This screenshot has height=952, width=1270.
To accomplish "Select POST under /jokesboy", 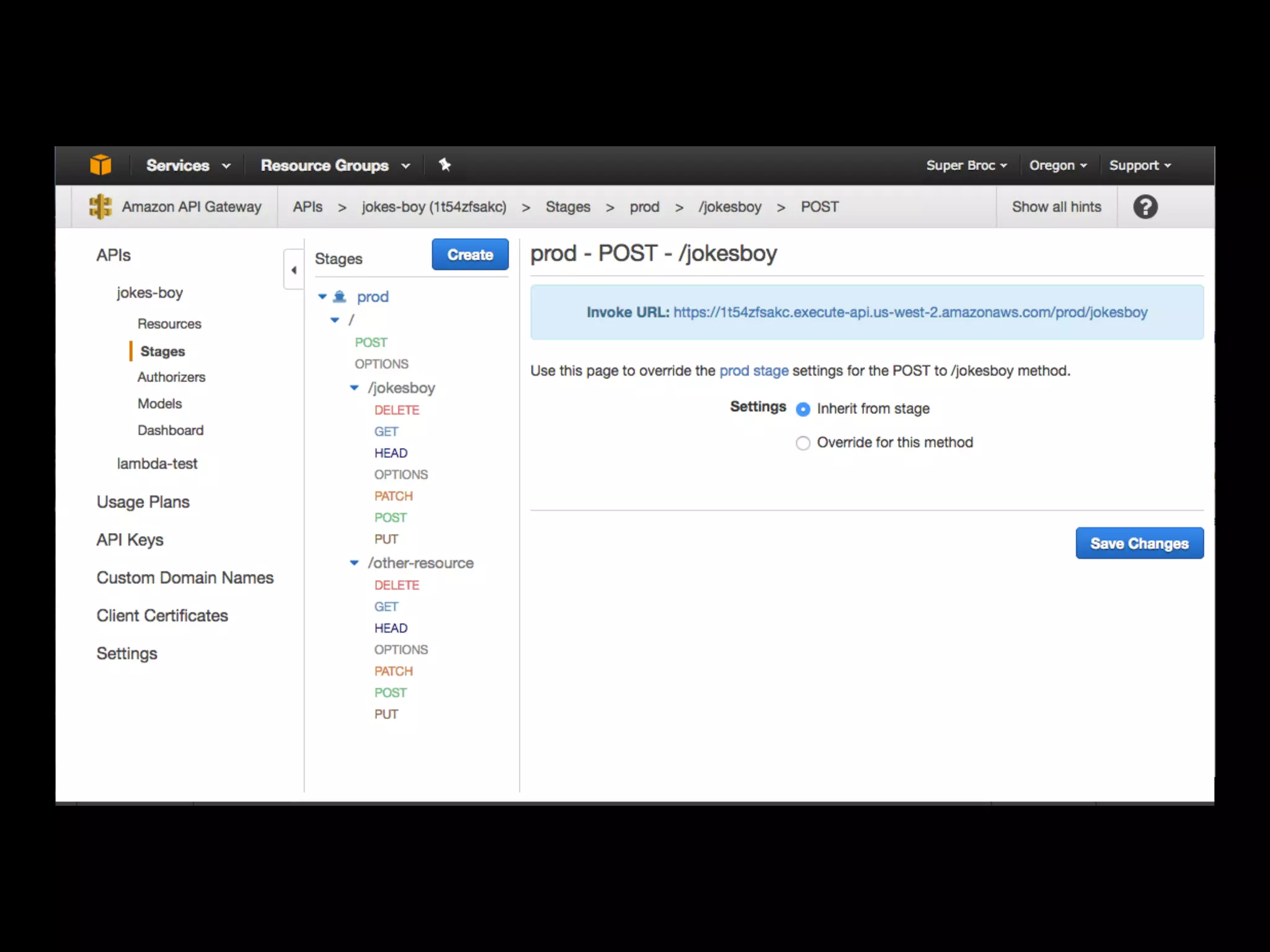I will point(390,518).
